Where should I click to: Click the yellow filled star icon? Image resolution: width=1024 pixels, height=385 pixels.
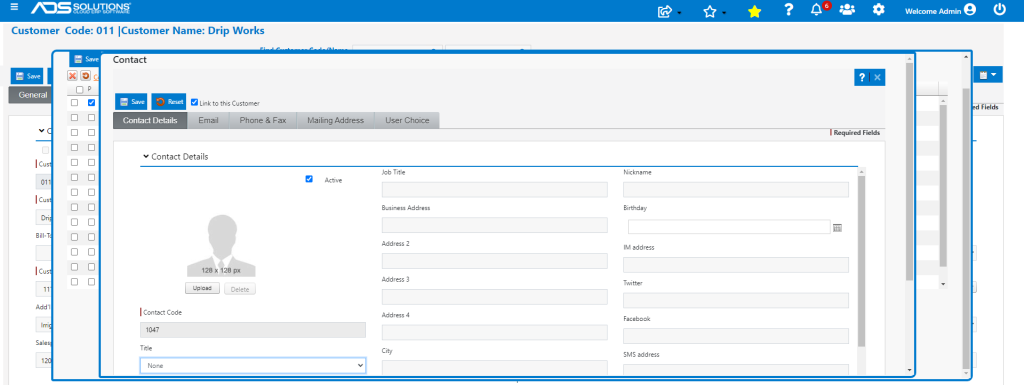click(754, 11)
